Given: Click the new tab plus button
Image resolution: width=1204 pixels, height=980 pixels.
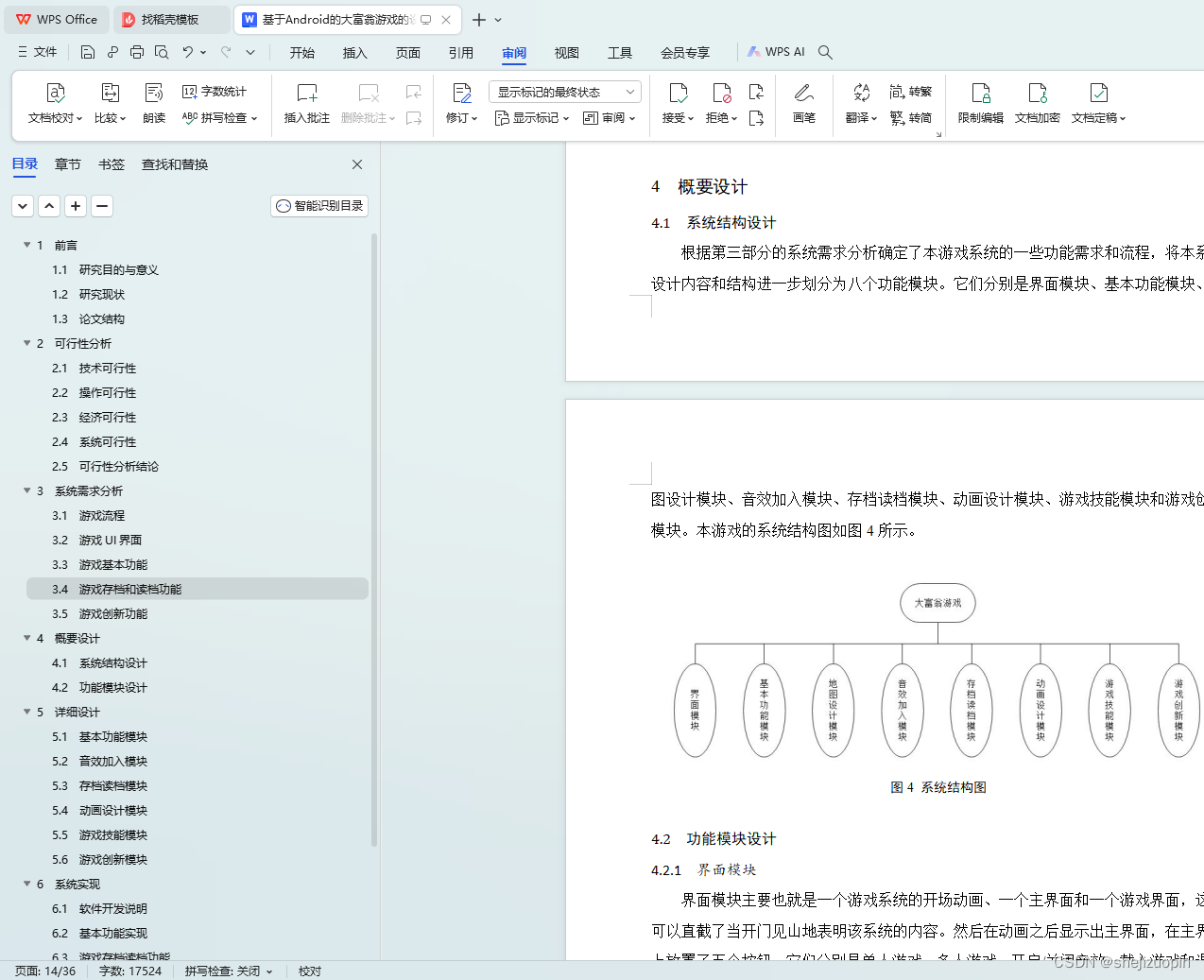Looking at the screenshot, I should [x=479, y=20].
